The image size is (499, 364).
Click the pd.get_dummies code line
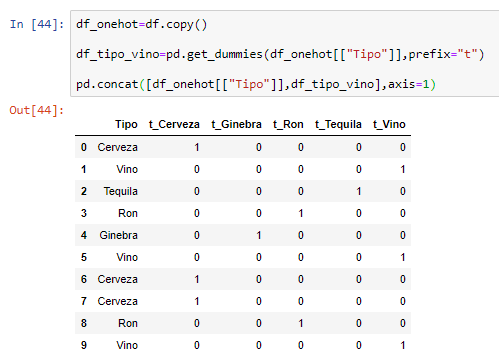(x=280, y=54)
